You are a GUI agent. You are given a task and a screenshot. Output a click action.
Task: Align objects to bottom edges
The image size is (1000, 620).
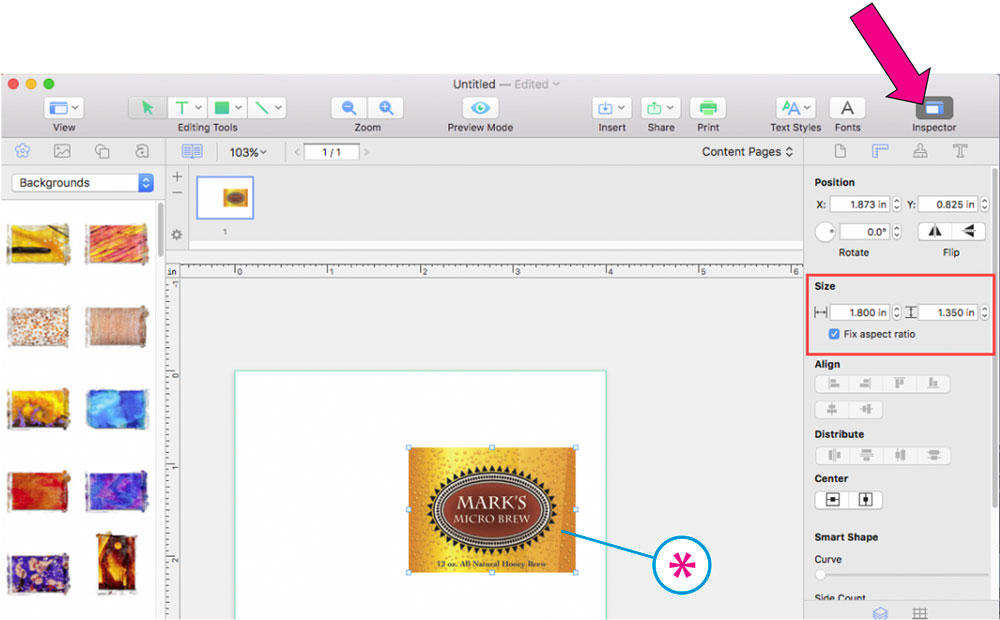click(x=933, y=383)
